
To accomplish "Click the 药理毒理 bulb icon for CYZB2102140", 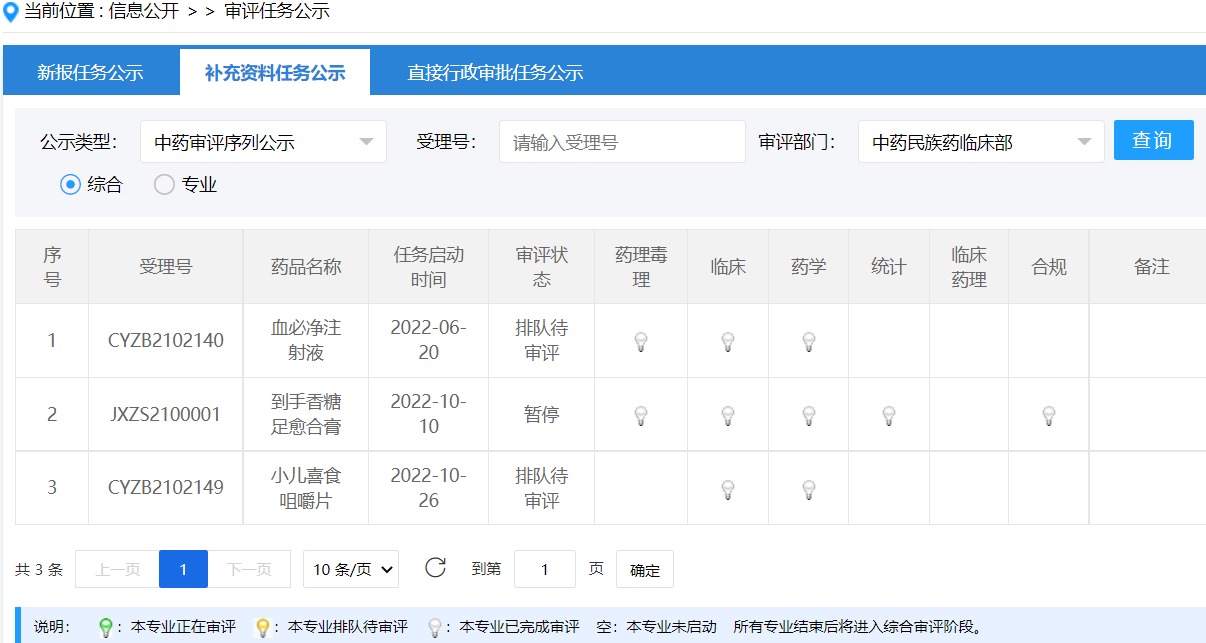I will click(x=641, y=341).
